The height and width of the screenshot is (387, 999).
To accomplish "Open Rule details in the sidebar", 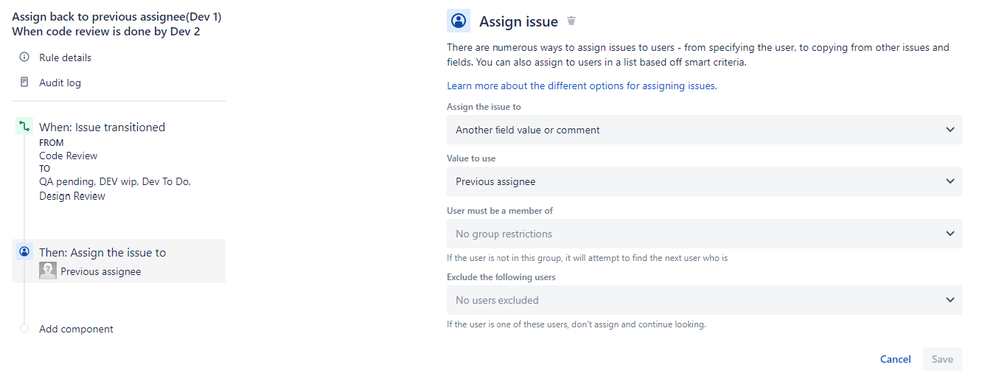I will pos(65,57).
